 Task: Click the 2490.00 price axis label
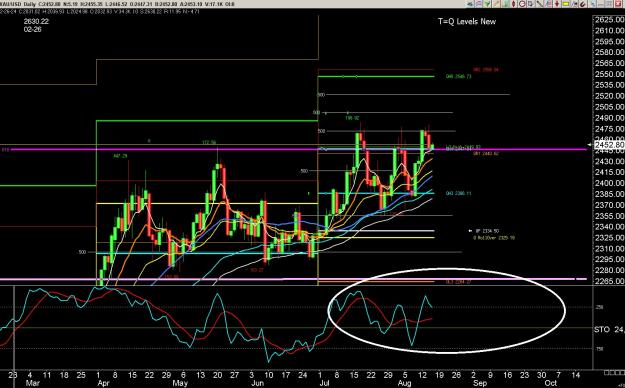click(609, 118)
